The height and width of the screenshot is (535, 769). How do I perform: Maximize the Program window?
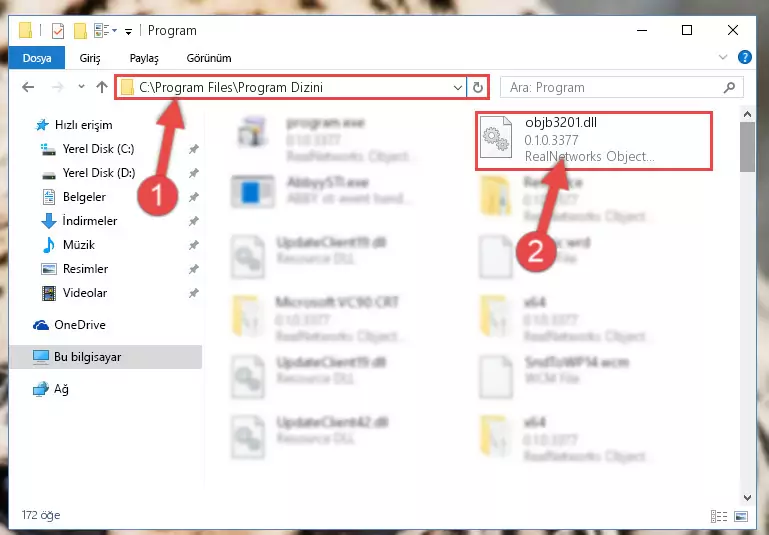pyautogui.click(x=687, y=30)
